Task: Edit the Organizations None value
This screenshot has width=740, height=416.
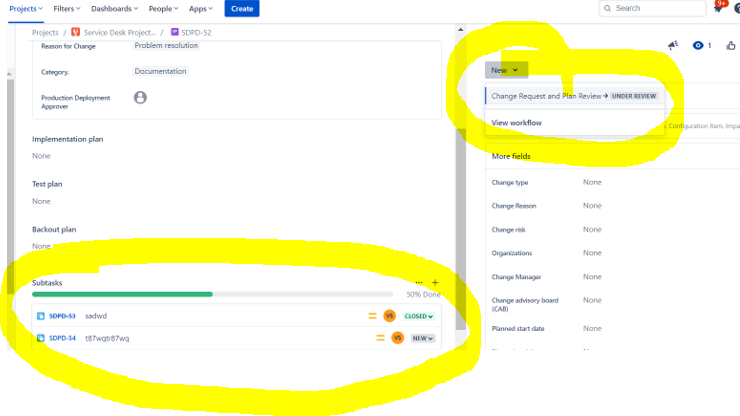Action: click(x=592, y=253)
